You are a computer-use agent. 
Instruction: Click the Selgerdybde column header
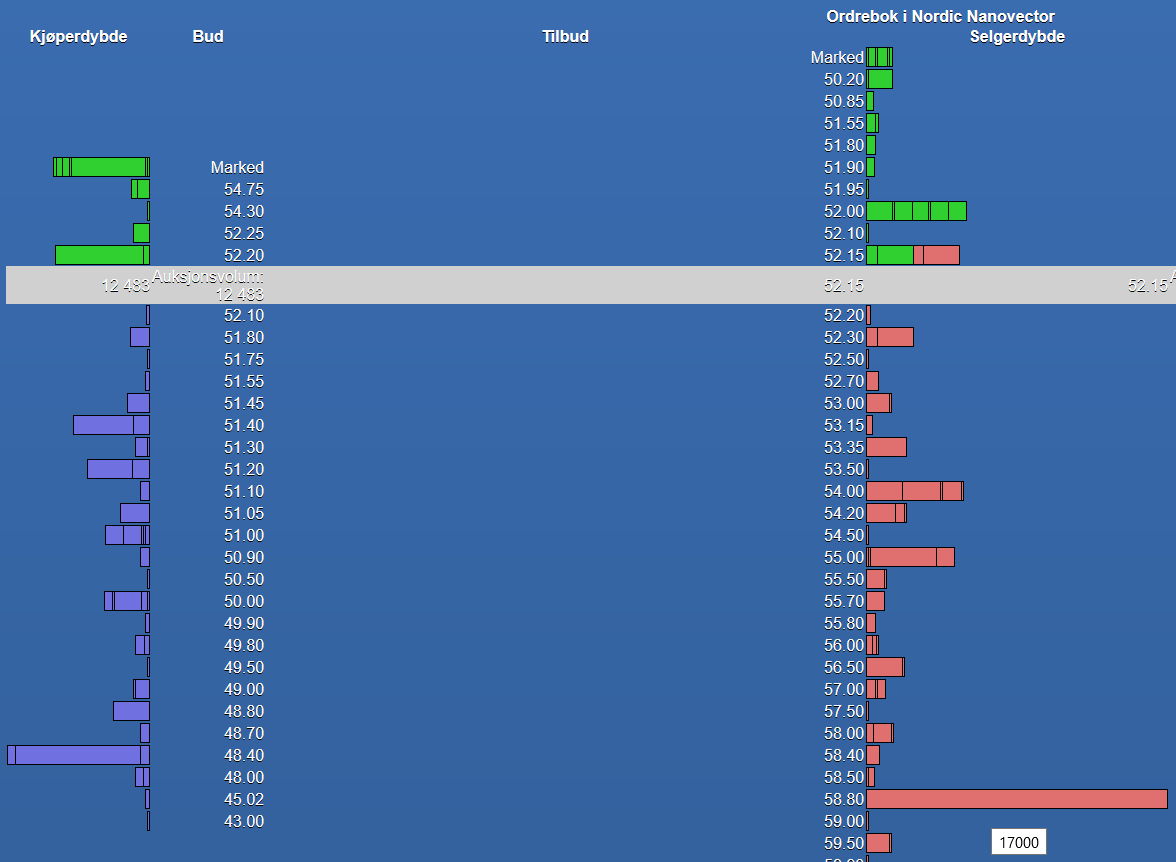point(1017,37)
